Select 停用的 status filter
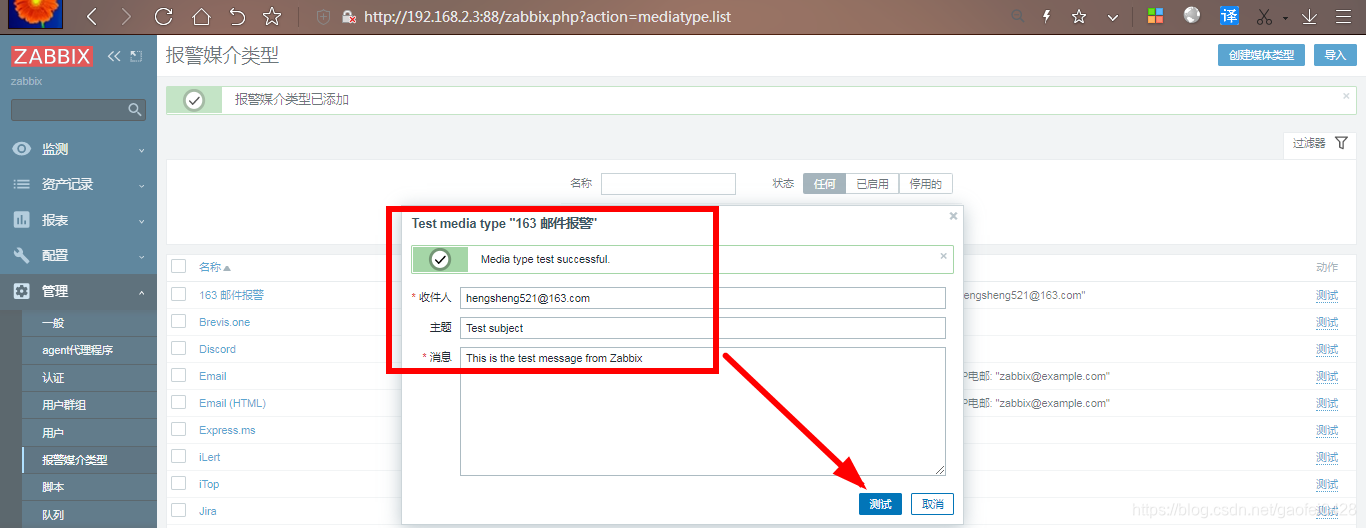This screenshot has width=1366, height=528. pyautogui.click(x=926, y=184)
